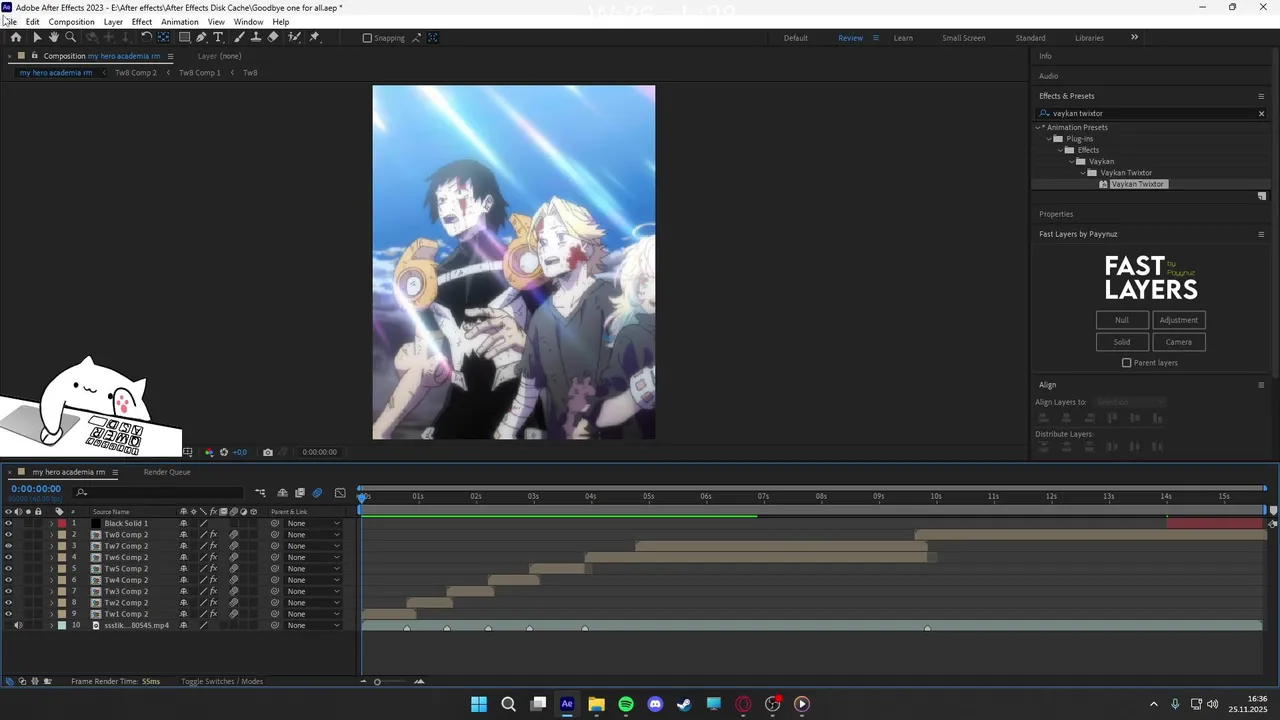Click the red label color of Black Solid 1
Image resolution: width=1280 pixels, height=720 pixels.
pos(61,523)
